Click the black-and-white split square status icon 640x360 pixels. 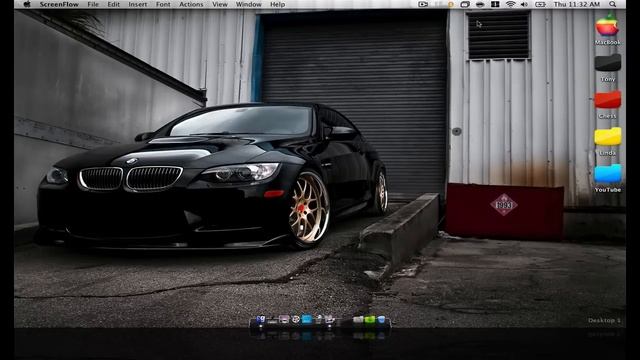tap(495, 4)
